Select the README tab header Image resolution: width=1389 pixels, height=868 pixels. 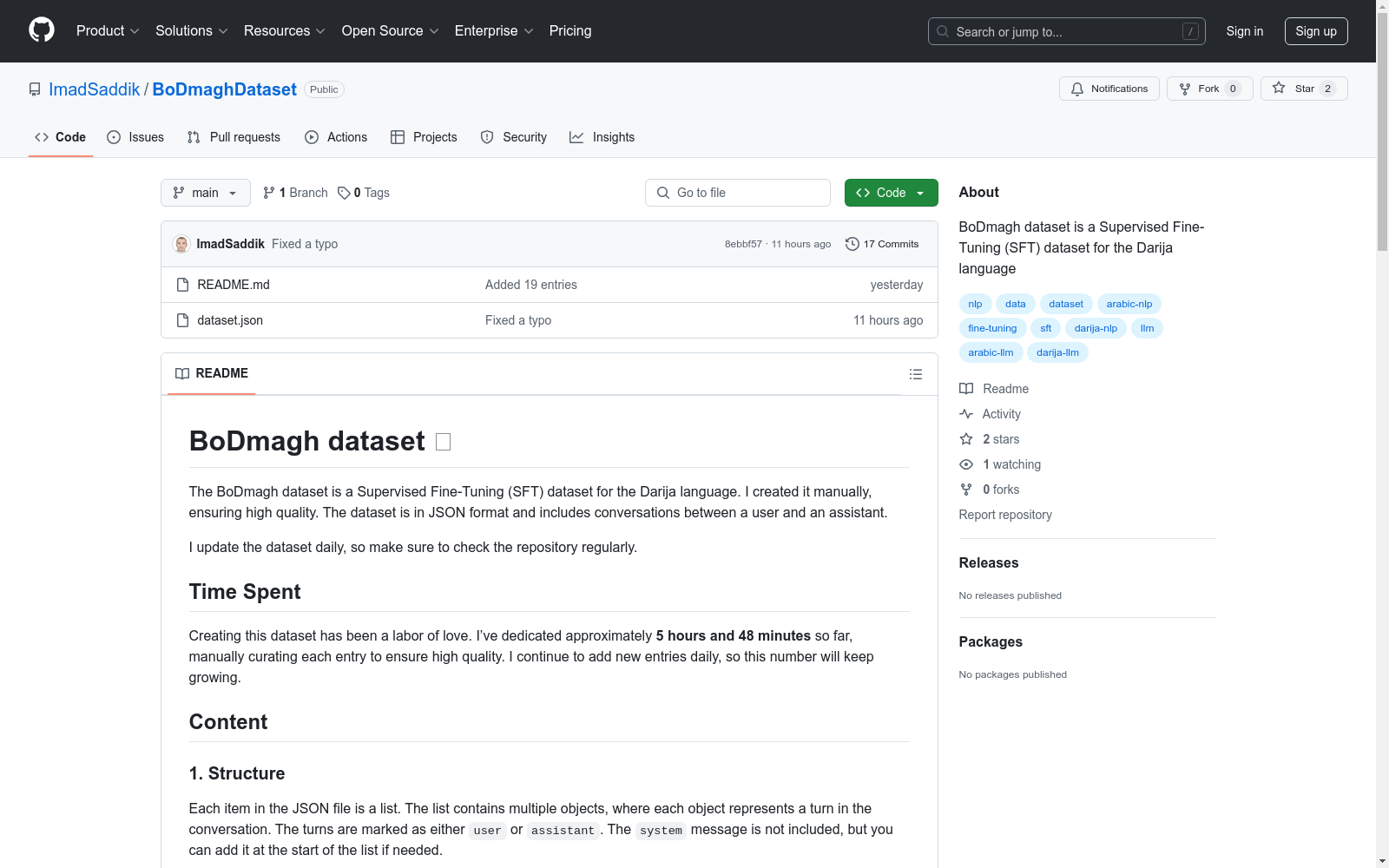click(x=212, y=373)
